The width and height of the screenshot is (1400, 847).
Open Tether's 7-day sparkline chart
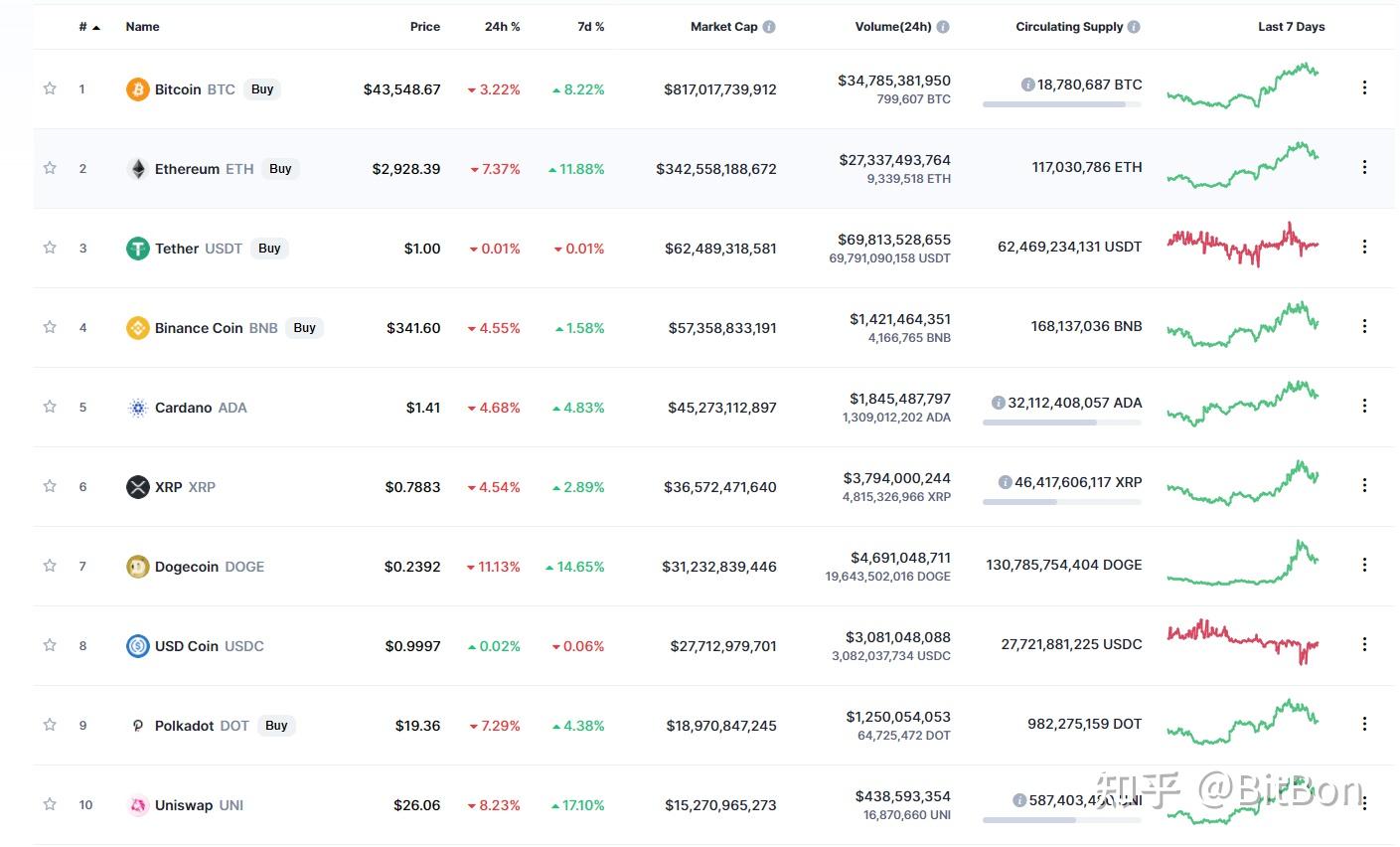(x=1242, y=245)
